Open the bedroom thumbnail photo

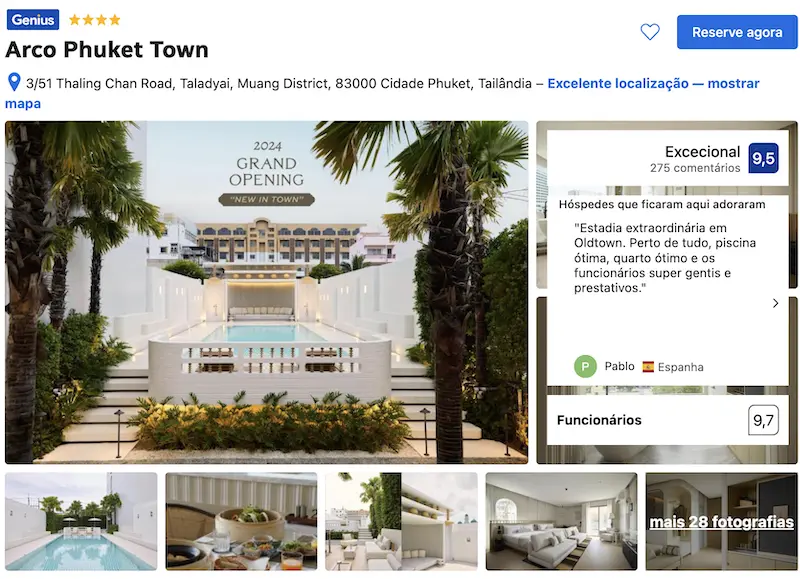[x=561, y=521]
